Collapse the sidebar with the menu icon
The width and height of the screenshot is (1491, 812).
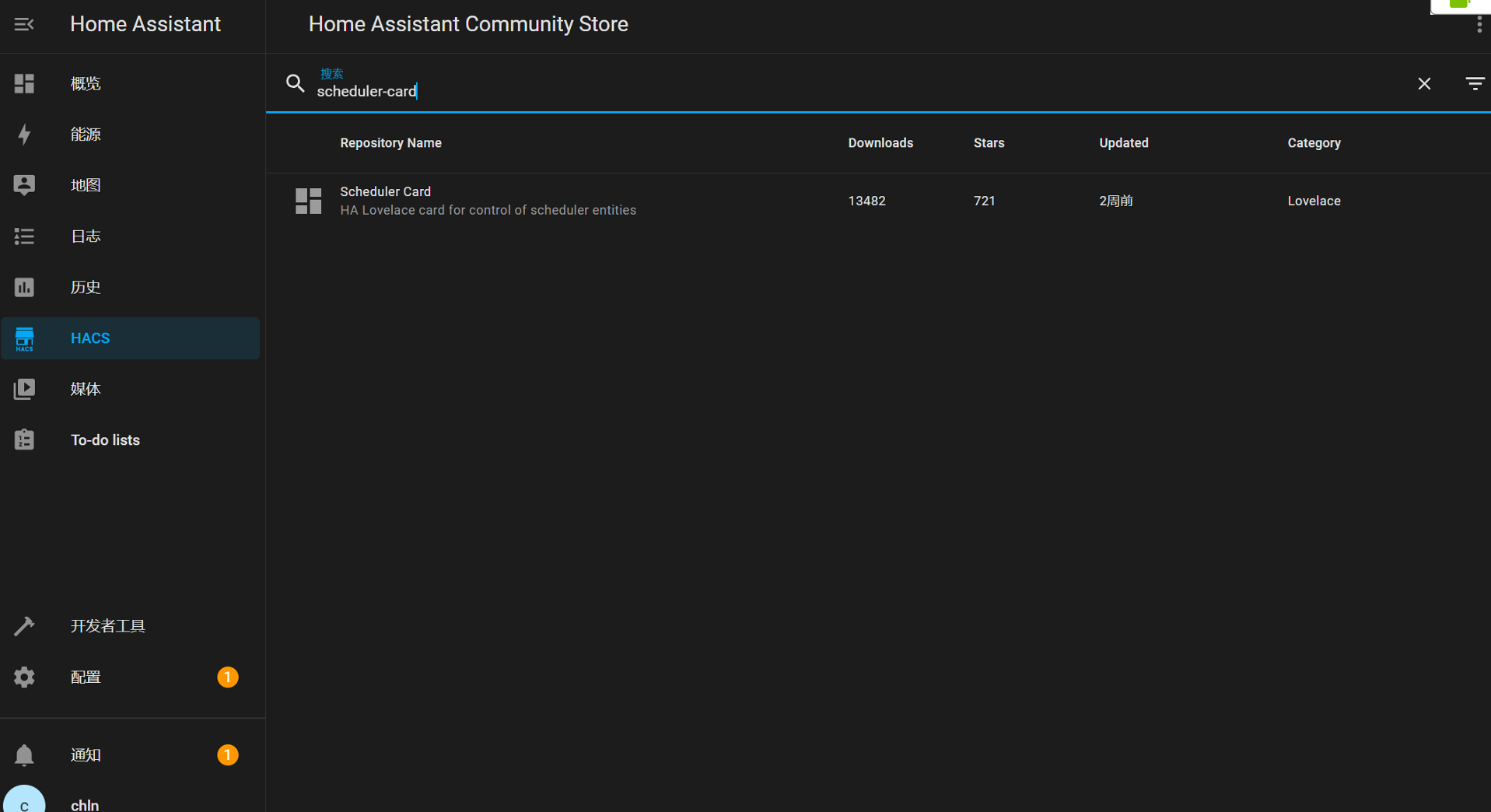coord(24,24)
